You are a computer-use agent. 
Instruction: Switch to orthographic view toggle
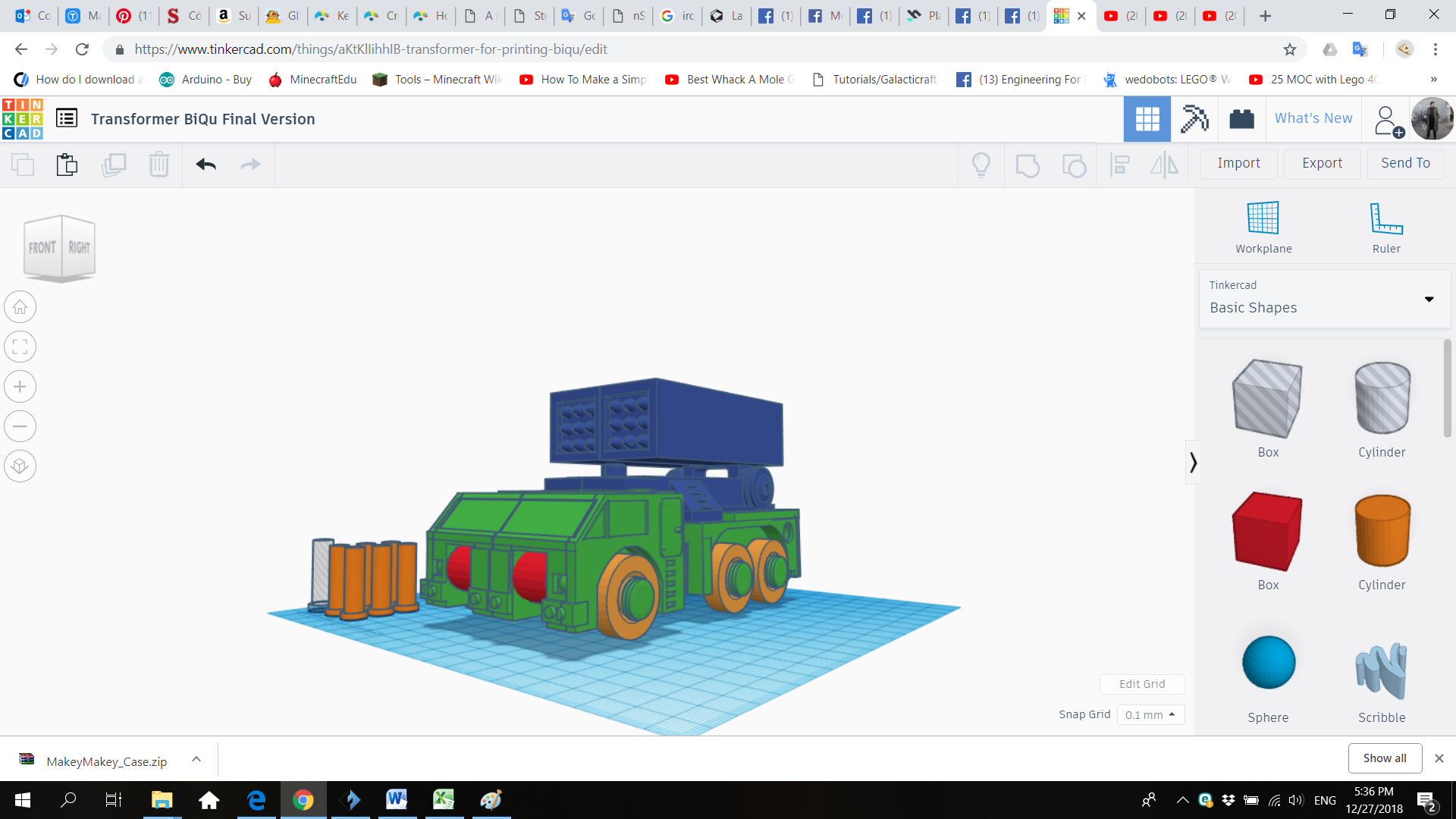(x=20, y=466)
